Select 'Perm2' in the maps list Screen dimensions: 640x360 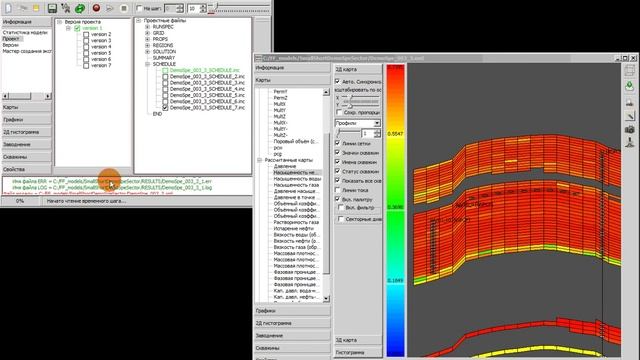pos(280,98)
